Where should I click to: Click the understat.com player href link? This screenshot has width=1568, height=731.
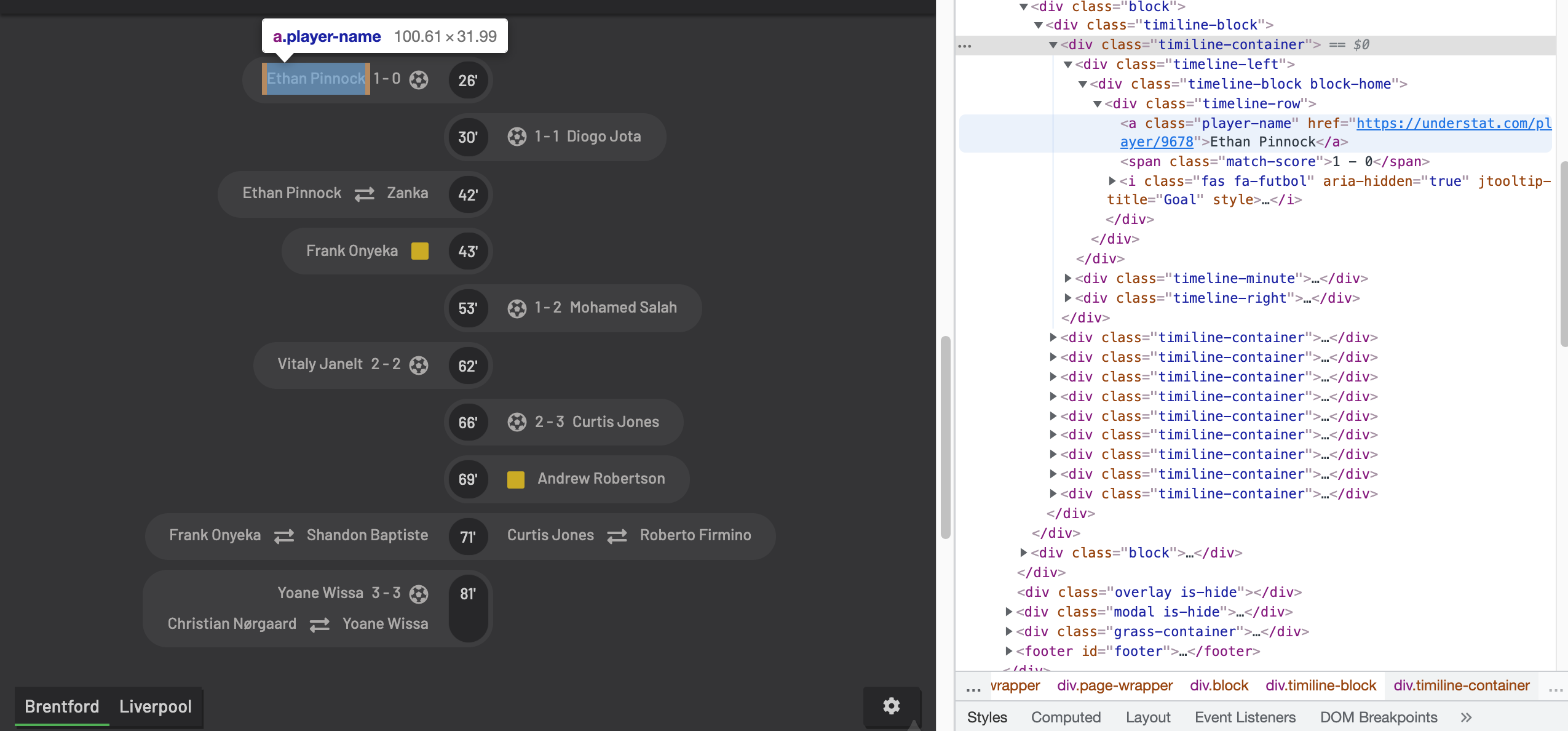click(1453, 124)
